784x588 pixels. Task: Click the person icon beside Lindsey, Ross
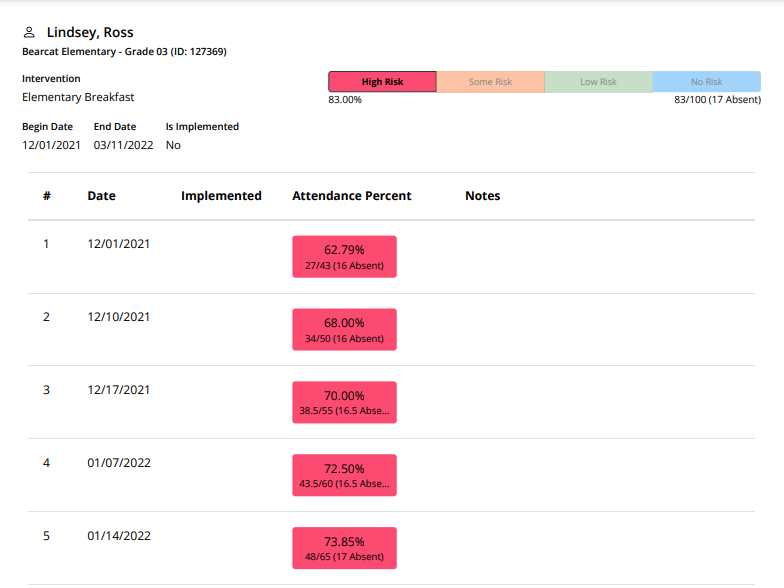pos(29,33)
